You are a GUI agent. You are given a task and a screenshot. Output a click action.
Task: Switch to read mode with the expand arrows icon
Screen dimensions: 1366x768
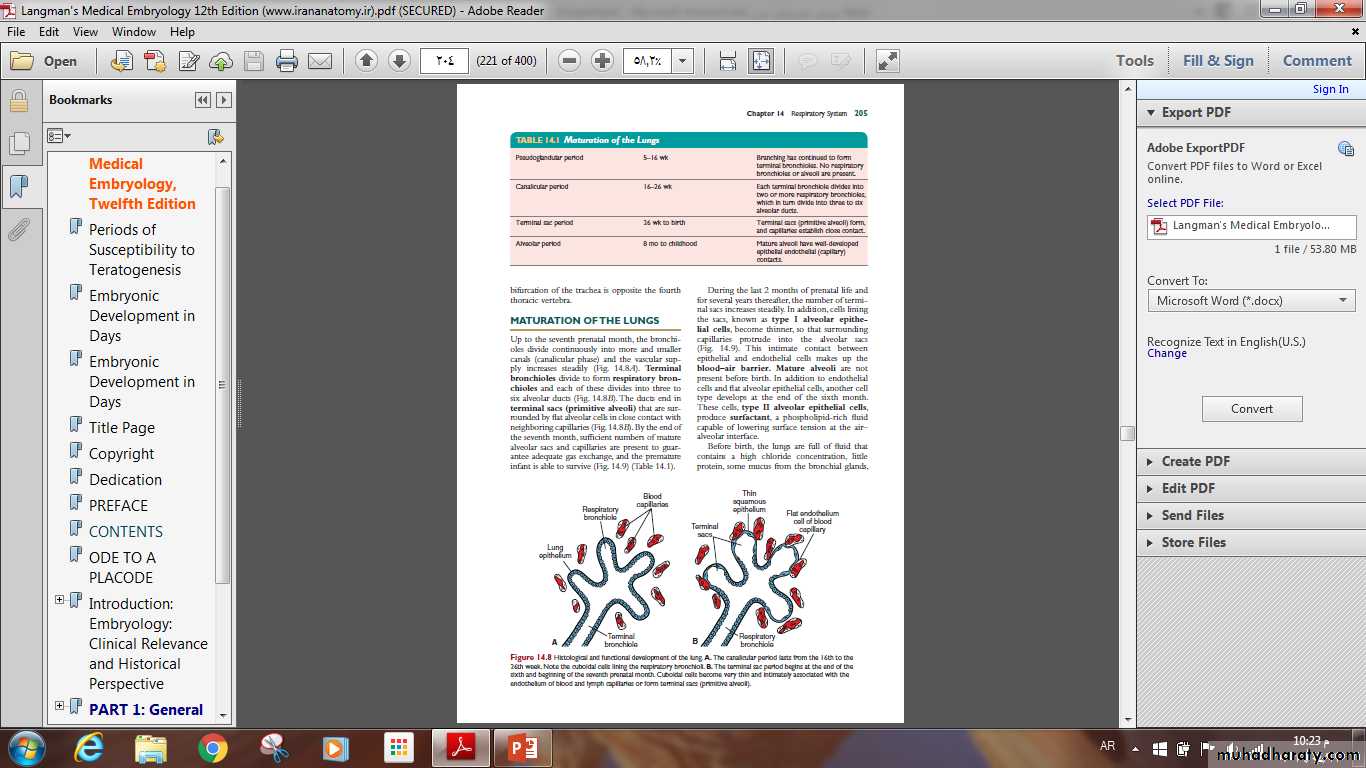tap(887, 61)
